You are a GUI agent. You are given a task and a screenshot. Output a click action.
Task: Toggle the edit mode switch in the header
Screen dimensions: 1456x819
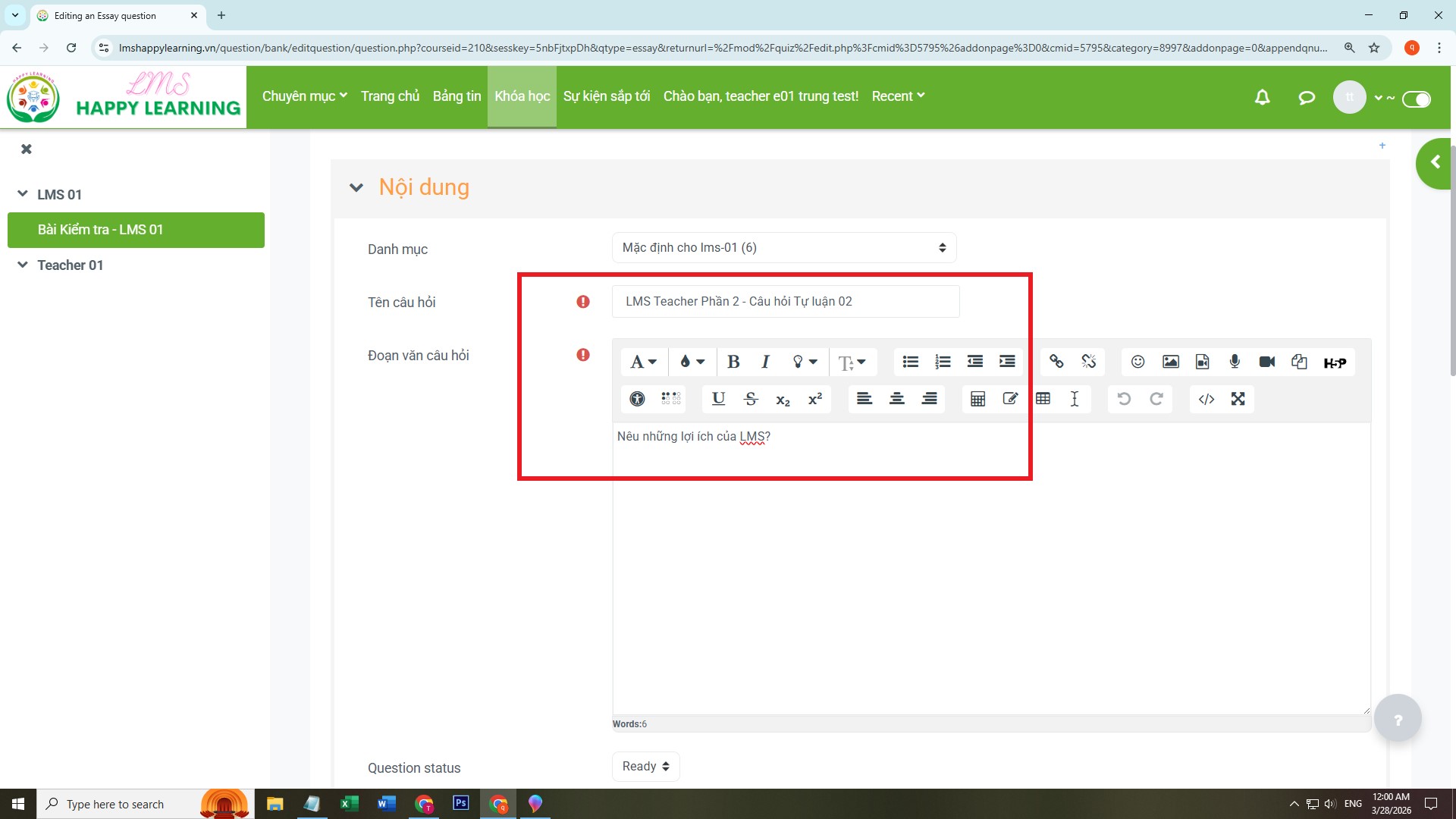click(1416, 99)
